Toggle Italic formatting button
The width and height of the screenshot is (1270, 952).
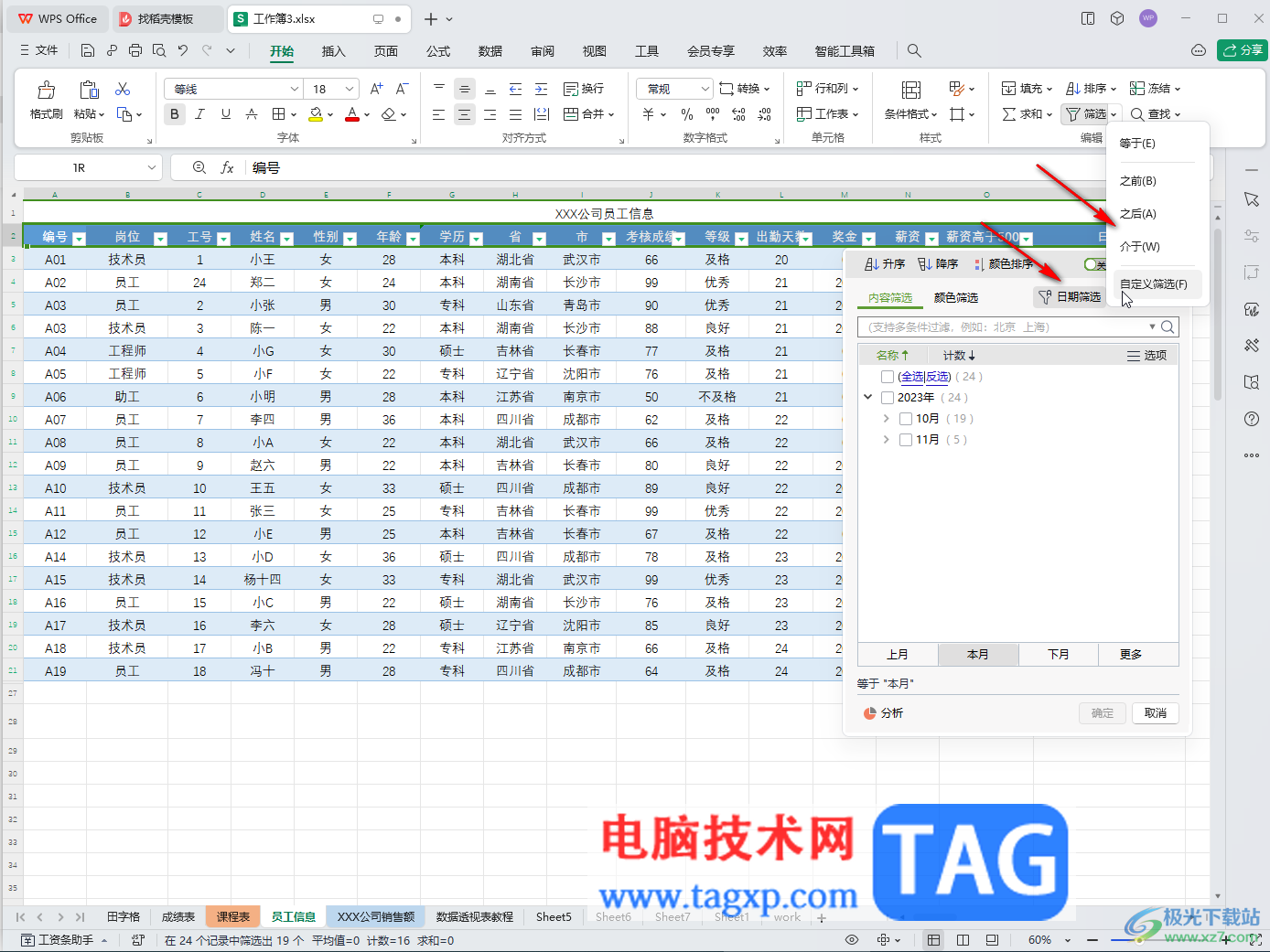199,114
